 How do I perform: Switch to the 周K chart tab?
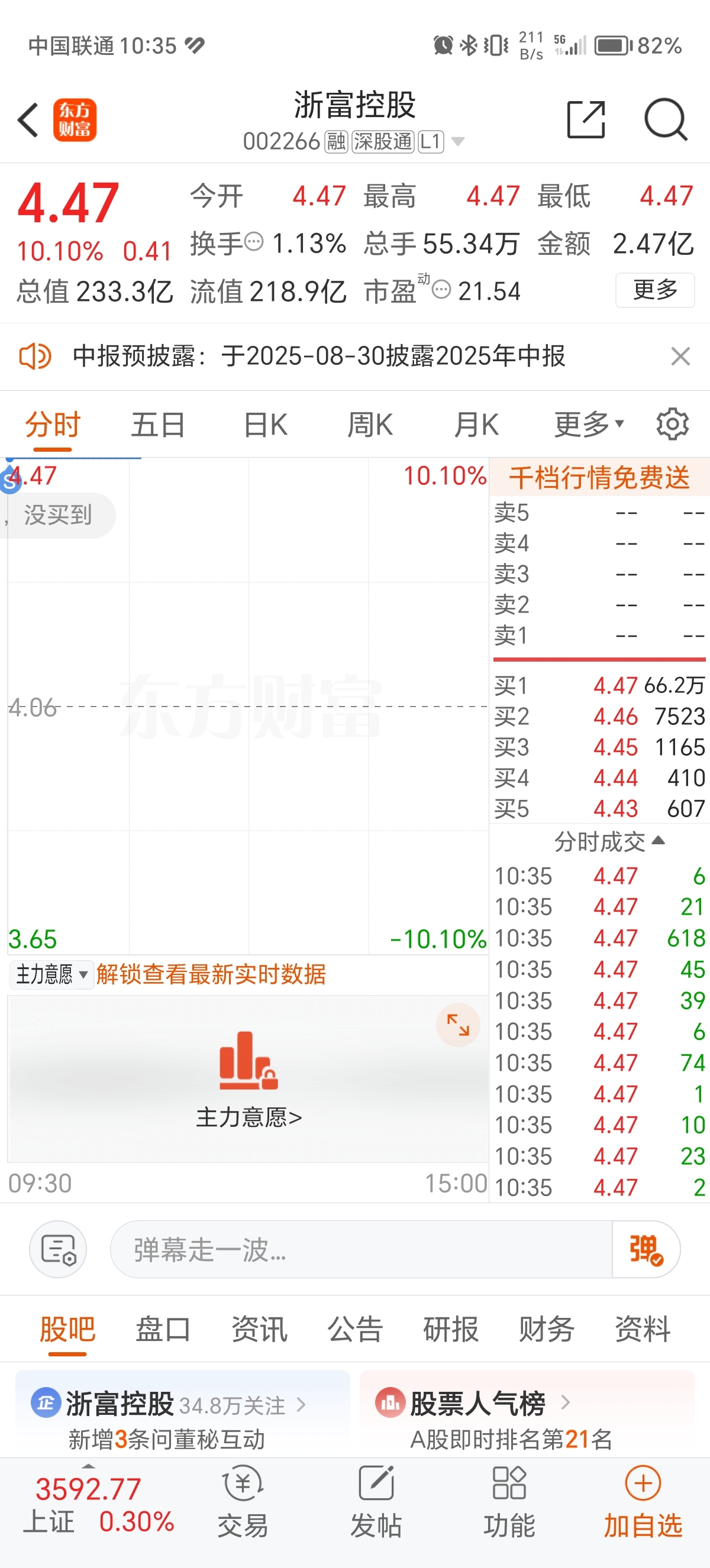pos(370,425)
